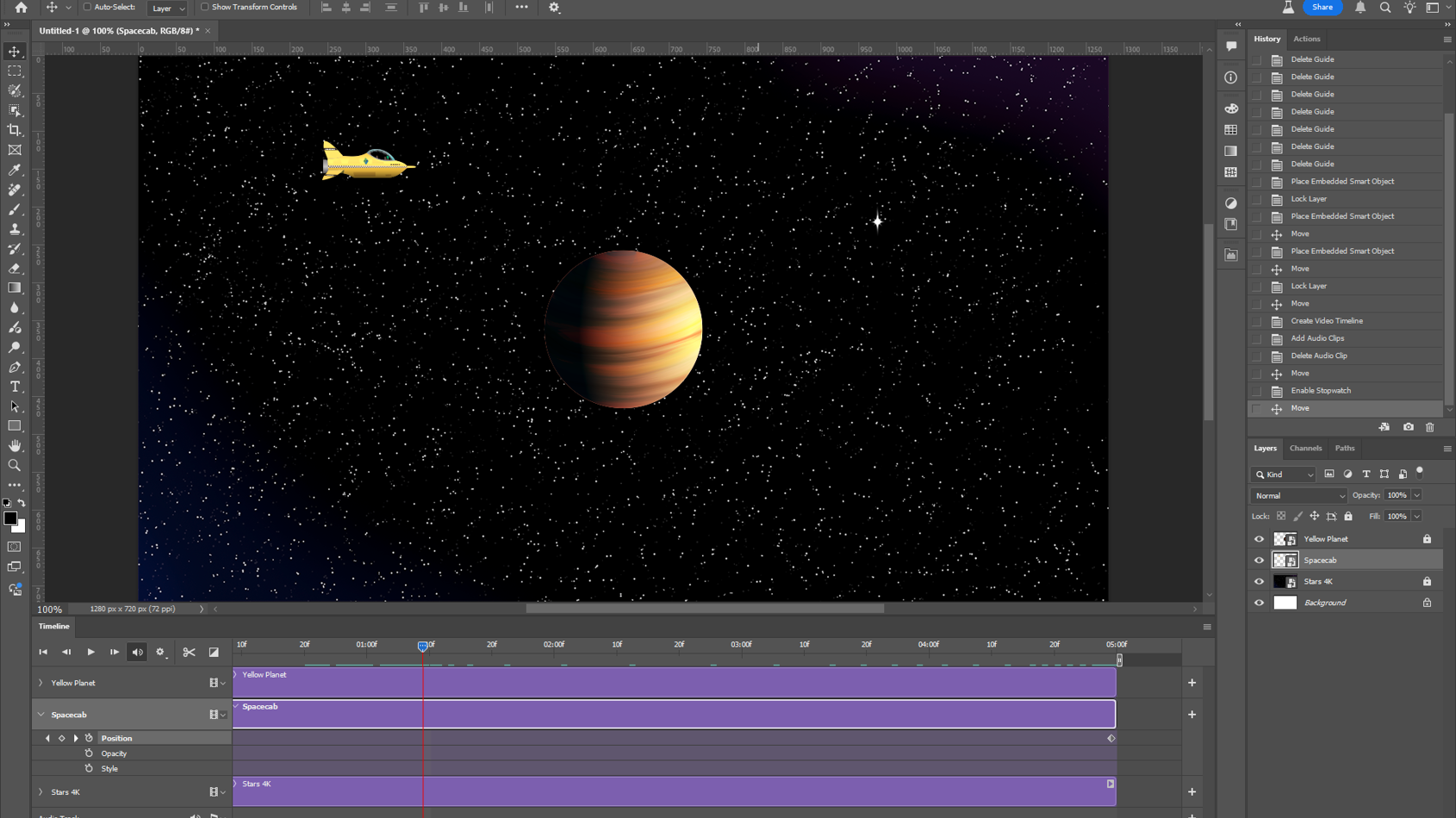Expand the Yellow Planet timeline track
The height and width of the screenshot is (818, 1456).
[x=40, y=683]
